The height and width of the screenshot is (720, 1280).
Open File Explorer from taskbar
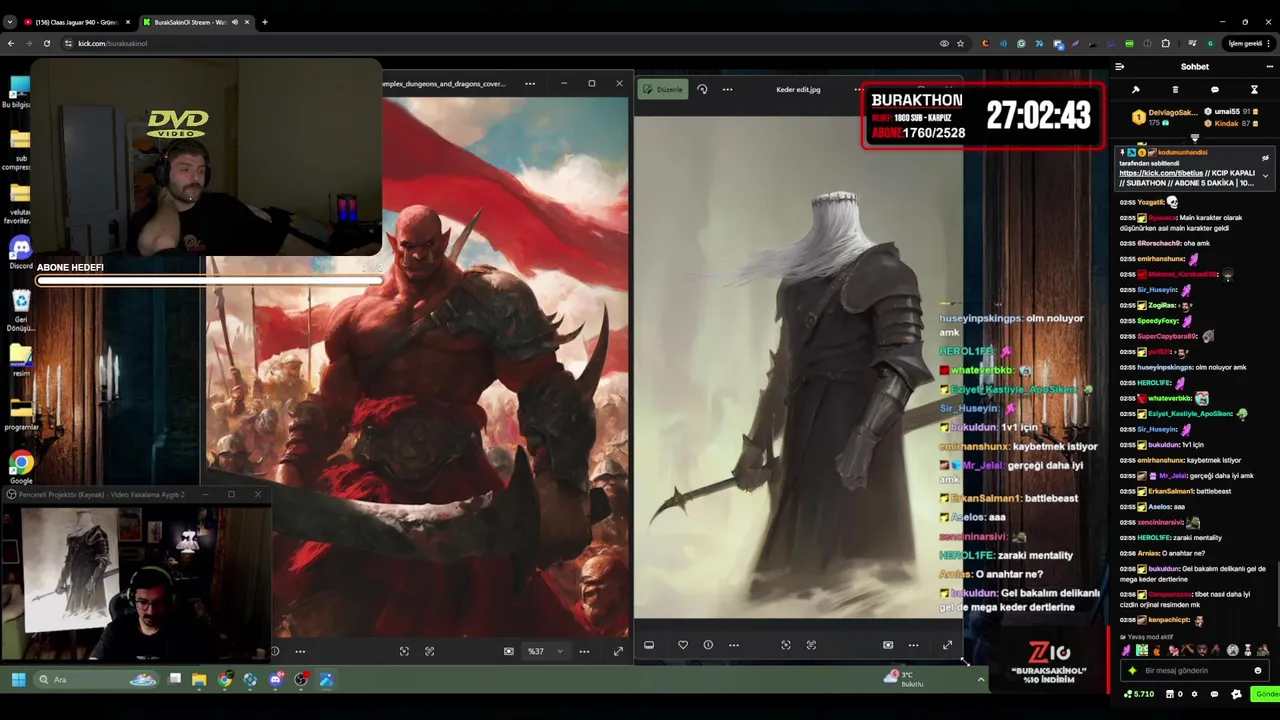(199, 680)
